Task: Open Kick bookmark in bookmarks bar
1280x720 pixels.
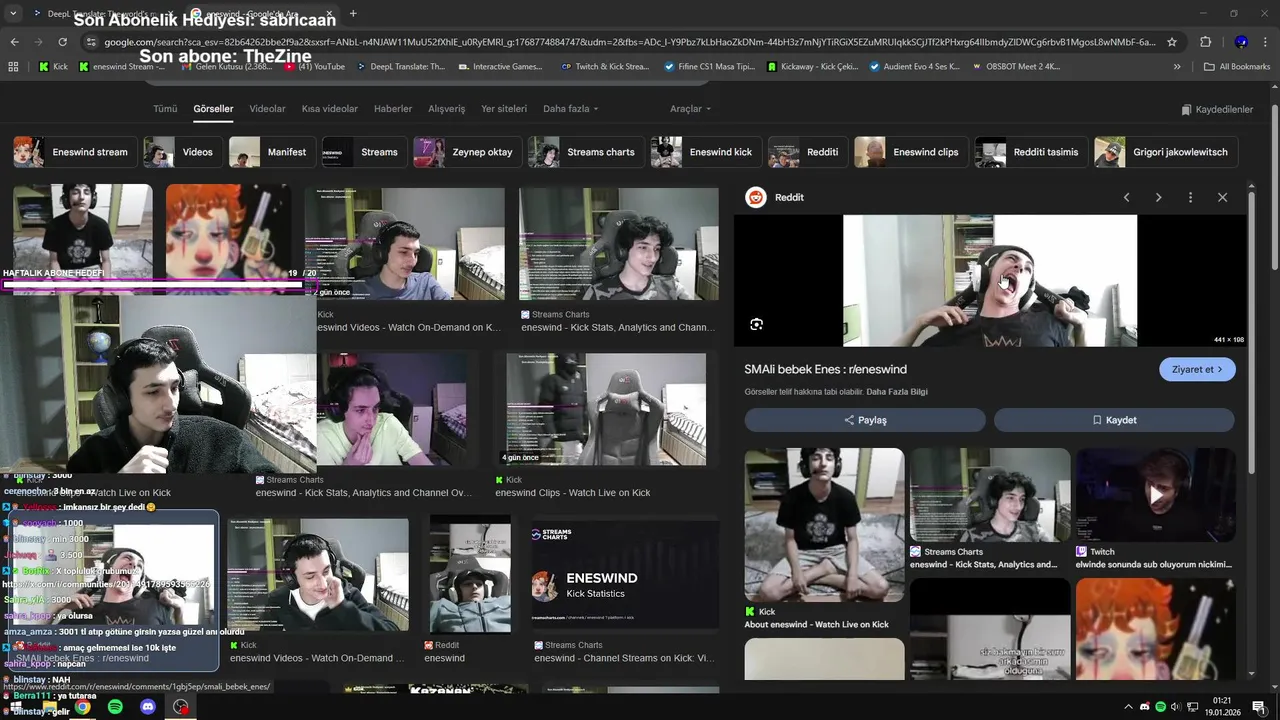Action: [x=53, y=67]
